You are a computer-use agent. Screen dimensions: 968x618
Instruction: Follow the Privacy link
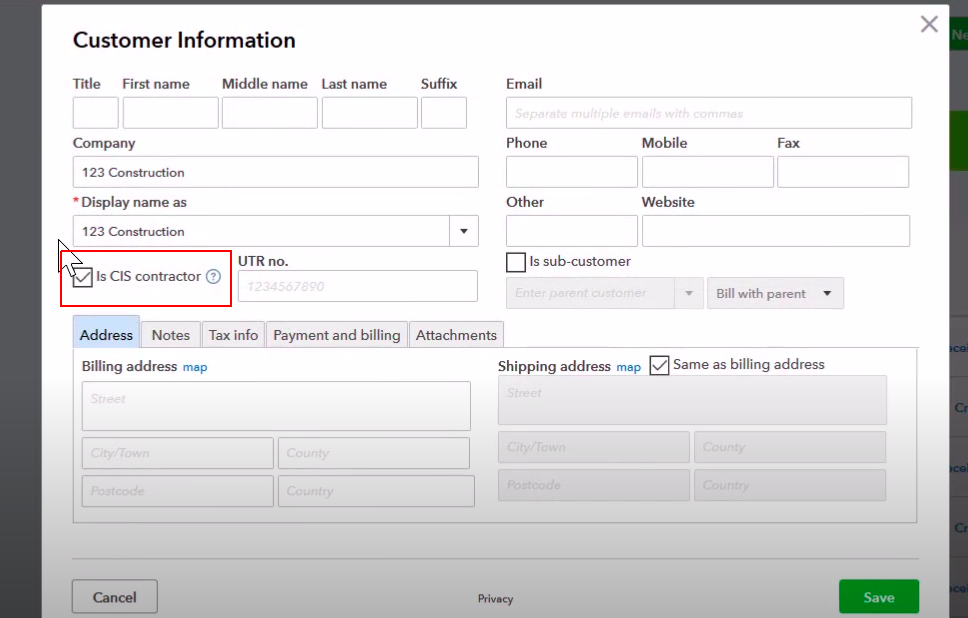pos(495,599)
